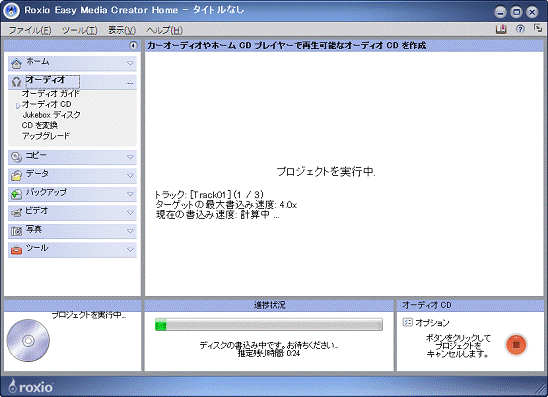This screenshot has height=397, width=548.
Task: Click the 推定残り時間 0:24 text
Action: pyautogui.click(x=269, y=353)
